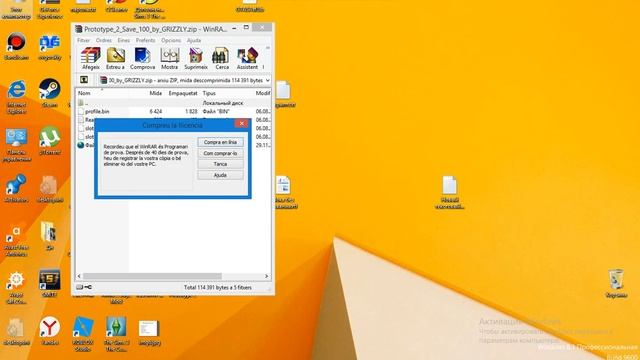Select the profile.bin file row
This screenshot has width=640, height=360.
pyautogui.click(x=173, y=111)
